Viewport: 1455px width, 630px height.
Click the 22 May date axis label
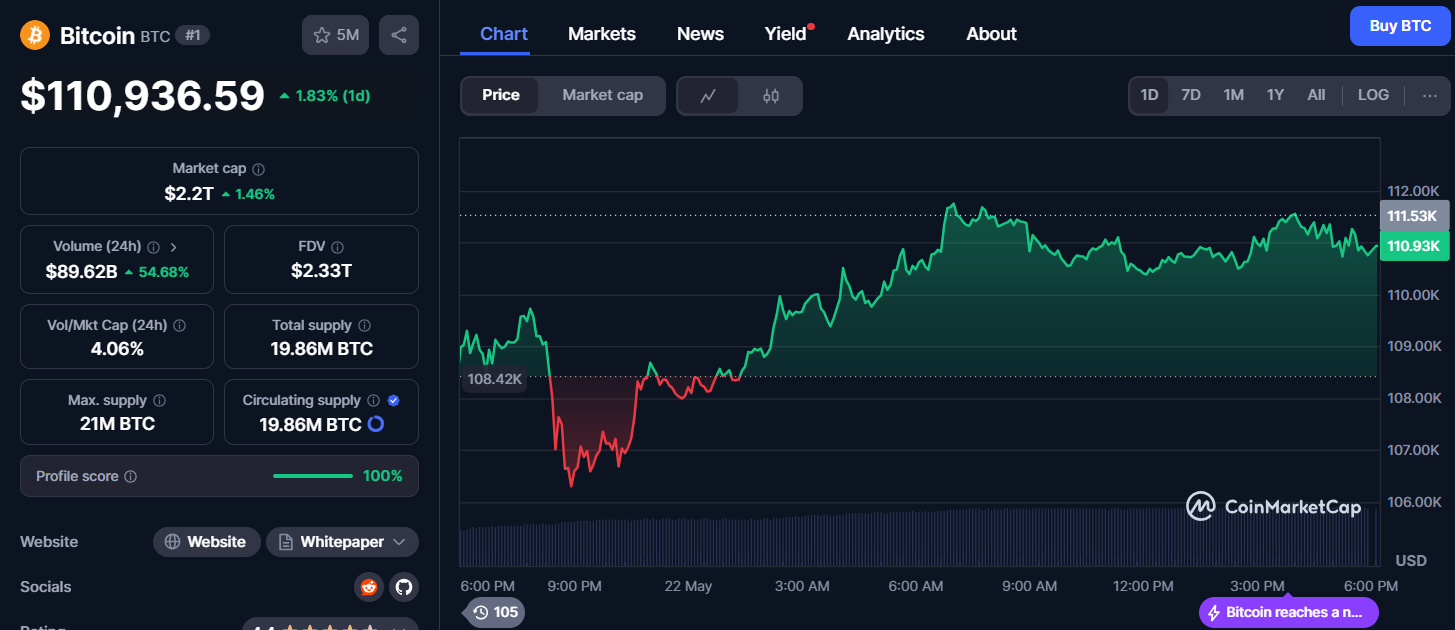coord(688,586)
